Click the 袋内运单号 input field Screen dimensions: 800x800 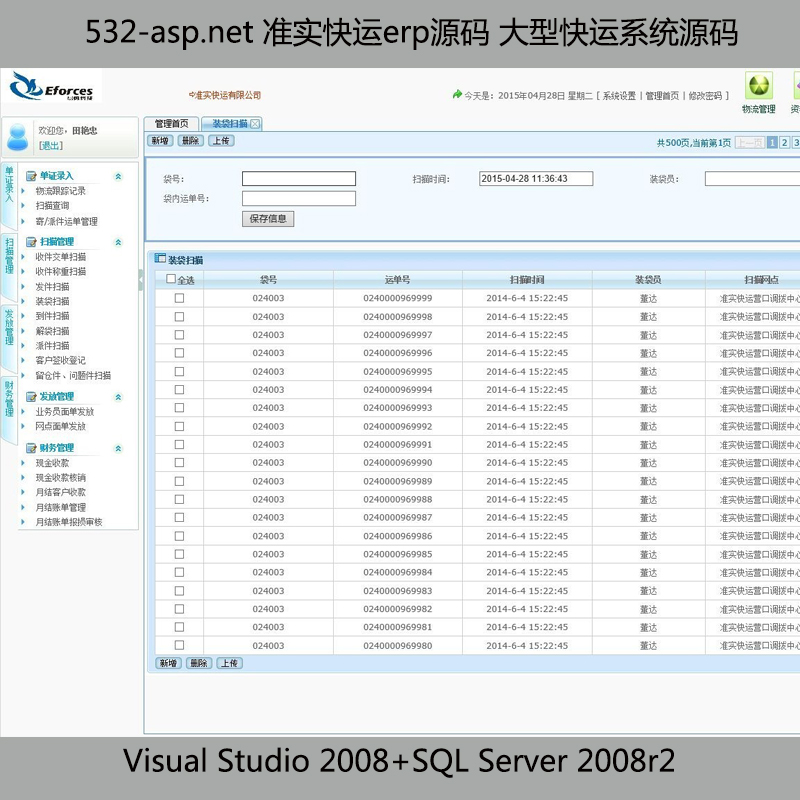[299, 198]
